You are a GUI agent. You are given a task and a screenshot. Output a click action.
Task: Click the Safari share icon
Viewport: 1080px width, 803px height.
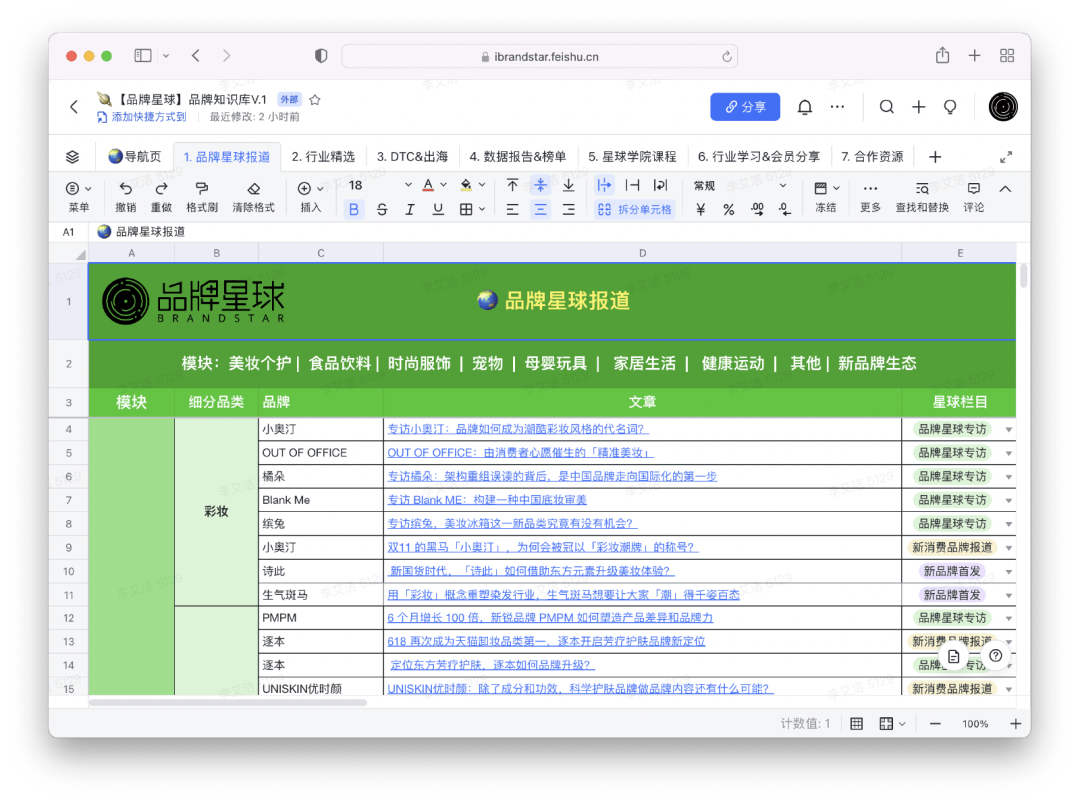942,55
